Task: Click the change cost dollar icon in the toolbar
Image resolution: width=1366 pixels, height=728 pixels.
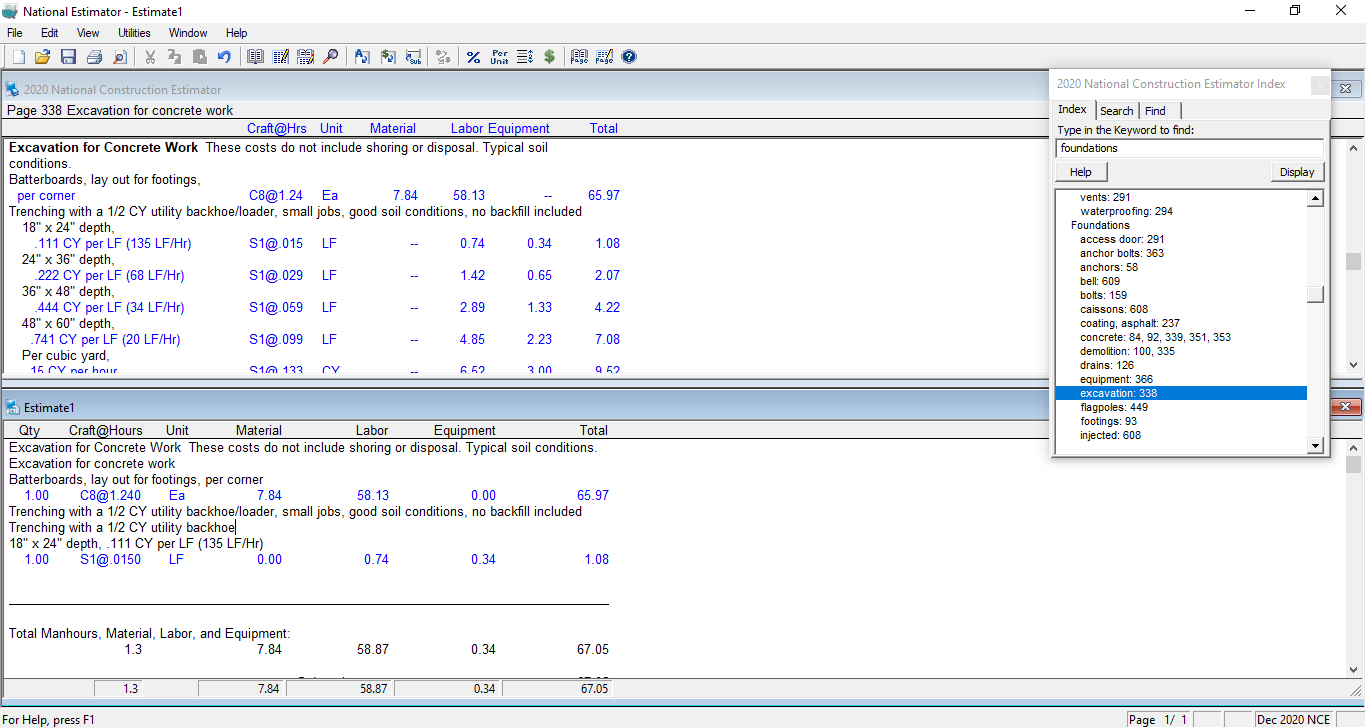Action: 388,57
